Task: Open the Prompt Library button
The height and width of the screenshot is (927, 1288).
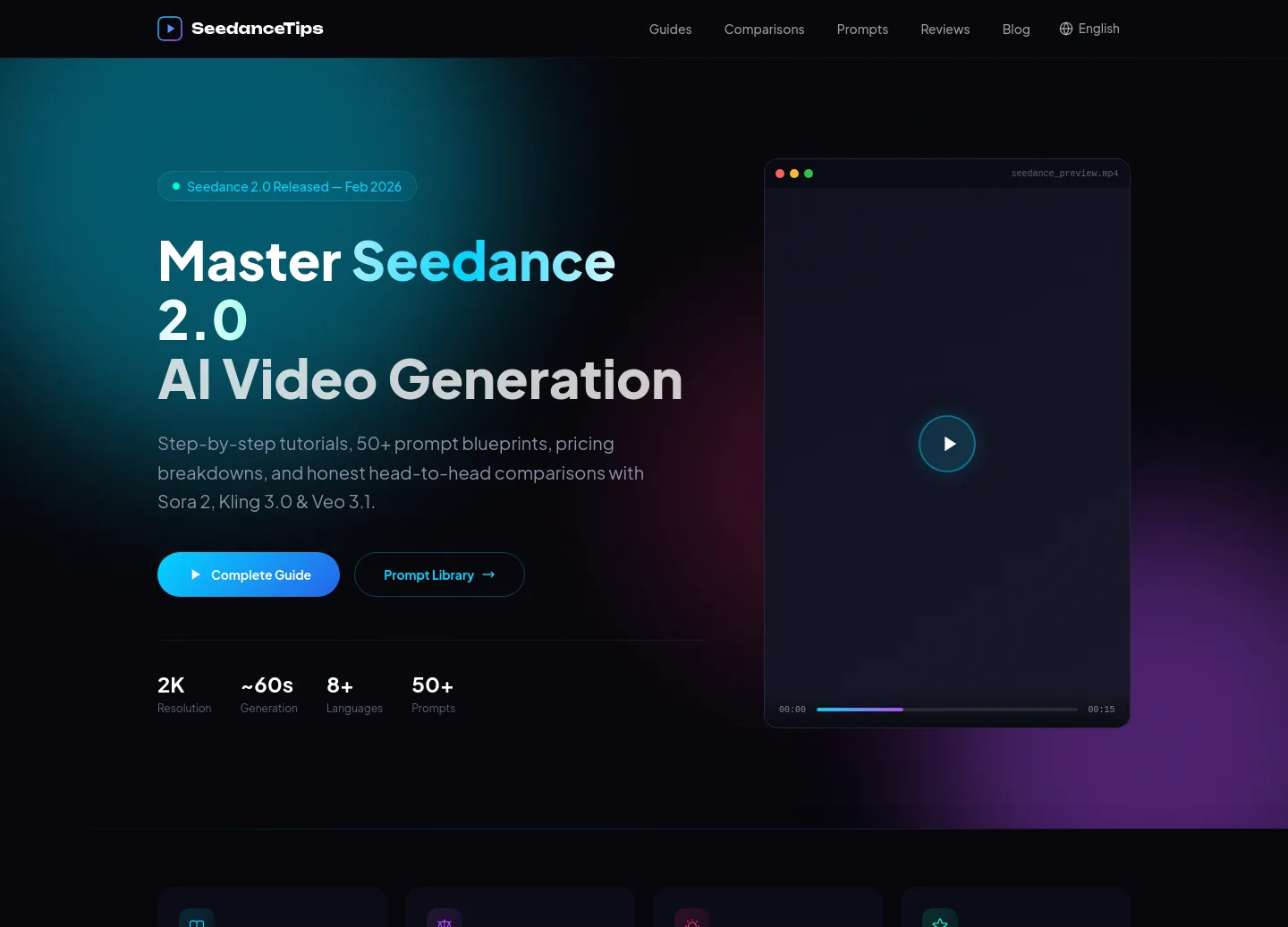Action: tap(439, 574)
